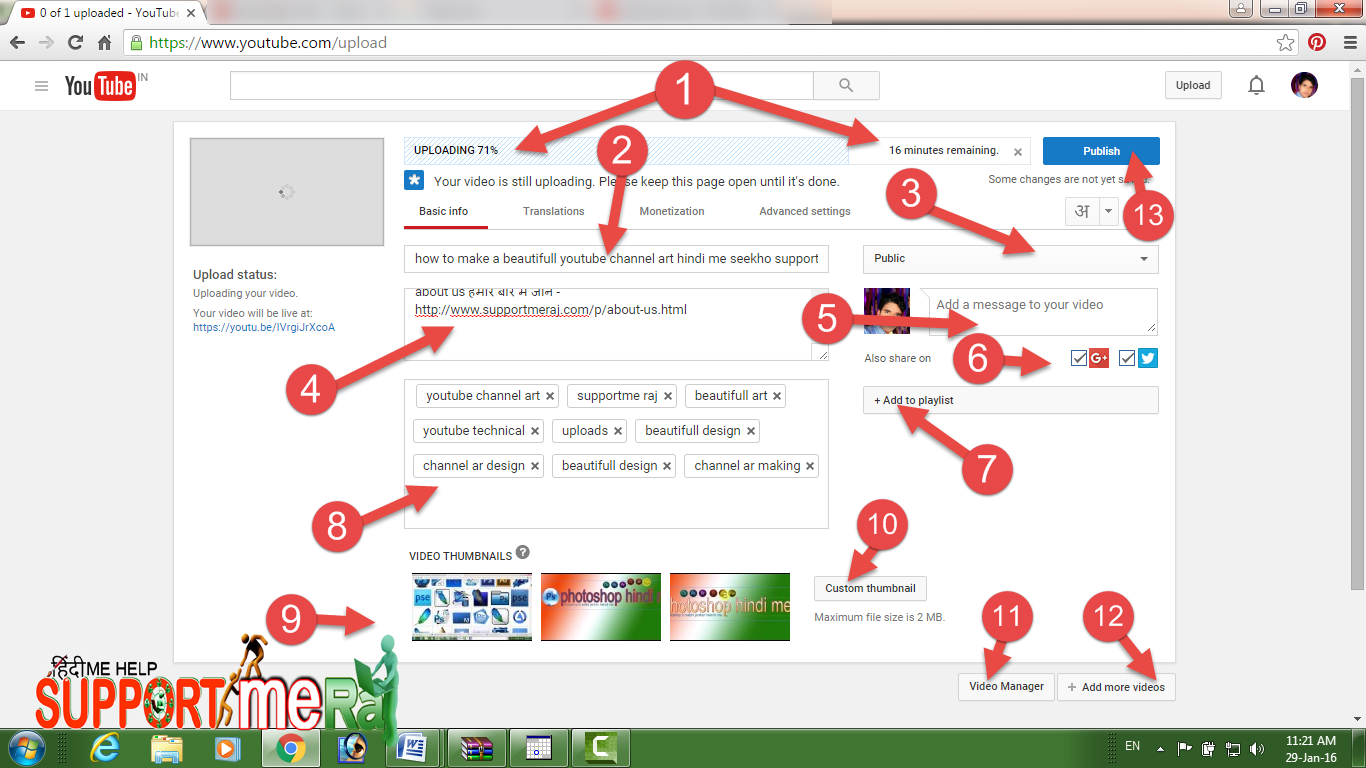
Task: Click the supportmeraj.com about-us link in description
Action: 551,309
